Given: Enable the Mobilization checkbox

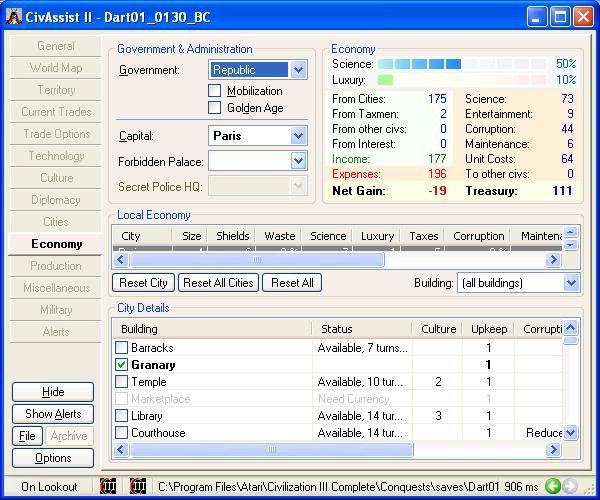Looking at the screenshot, I should click(214, 91).
